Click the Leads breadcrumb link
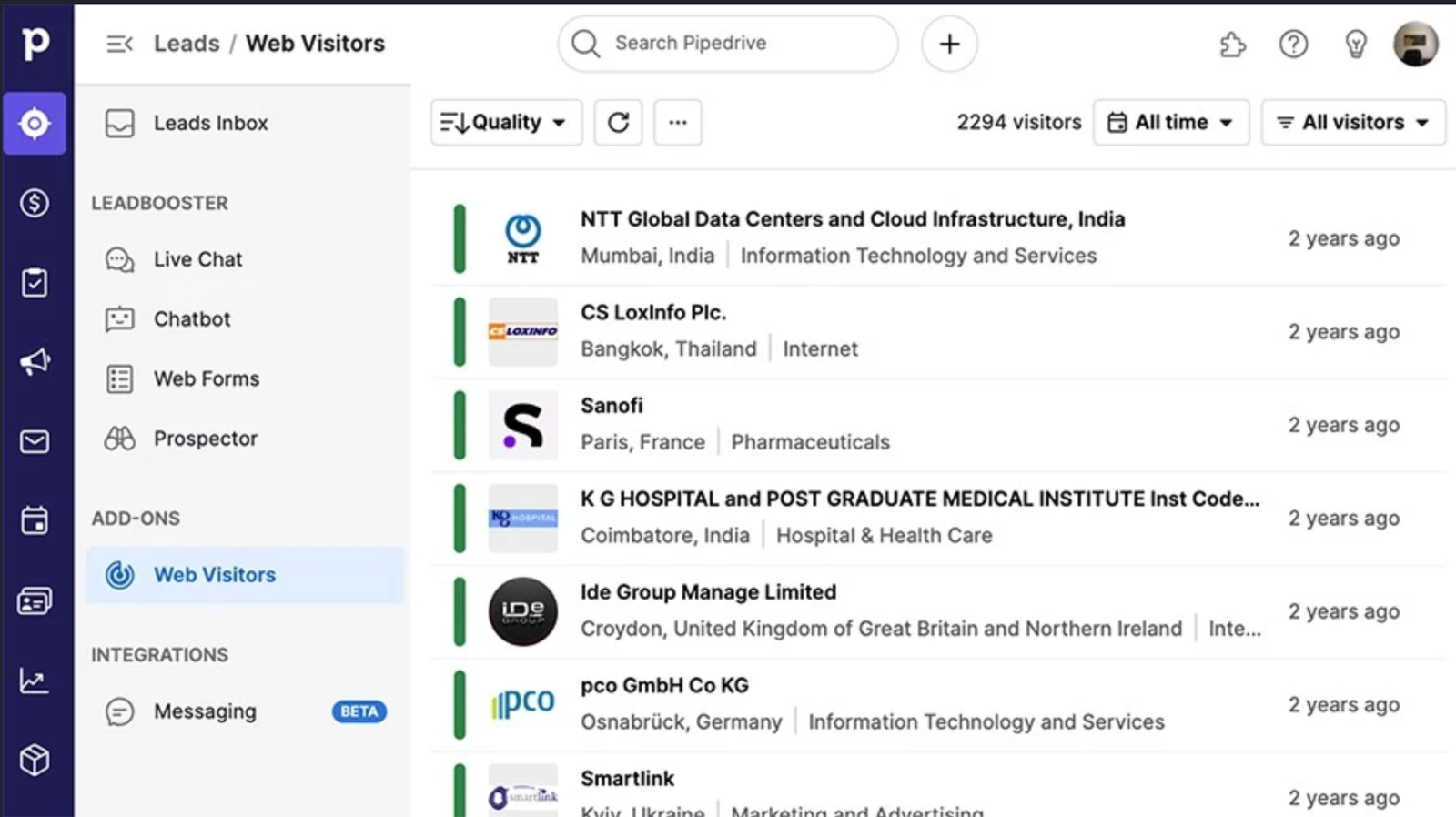The width and height of the screenshot is (1456, 817). point(187,44)
